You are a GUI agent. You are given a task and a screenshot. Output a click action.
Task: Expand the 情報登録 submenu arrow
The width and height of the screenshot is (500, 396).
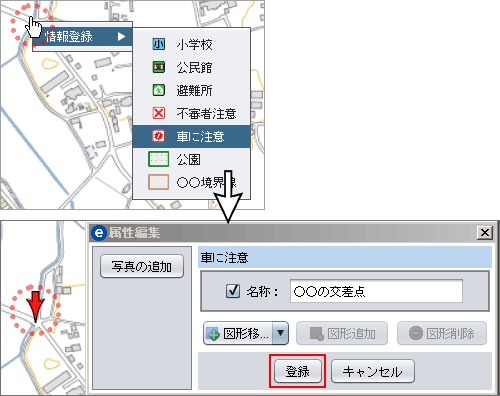click(x=121, y=36)
